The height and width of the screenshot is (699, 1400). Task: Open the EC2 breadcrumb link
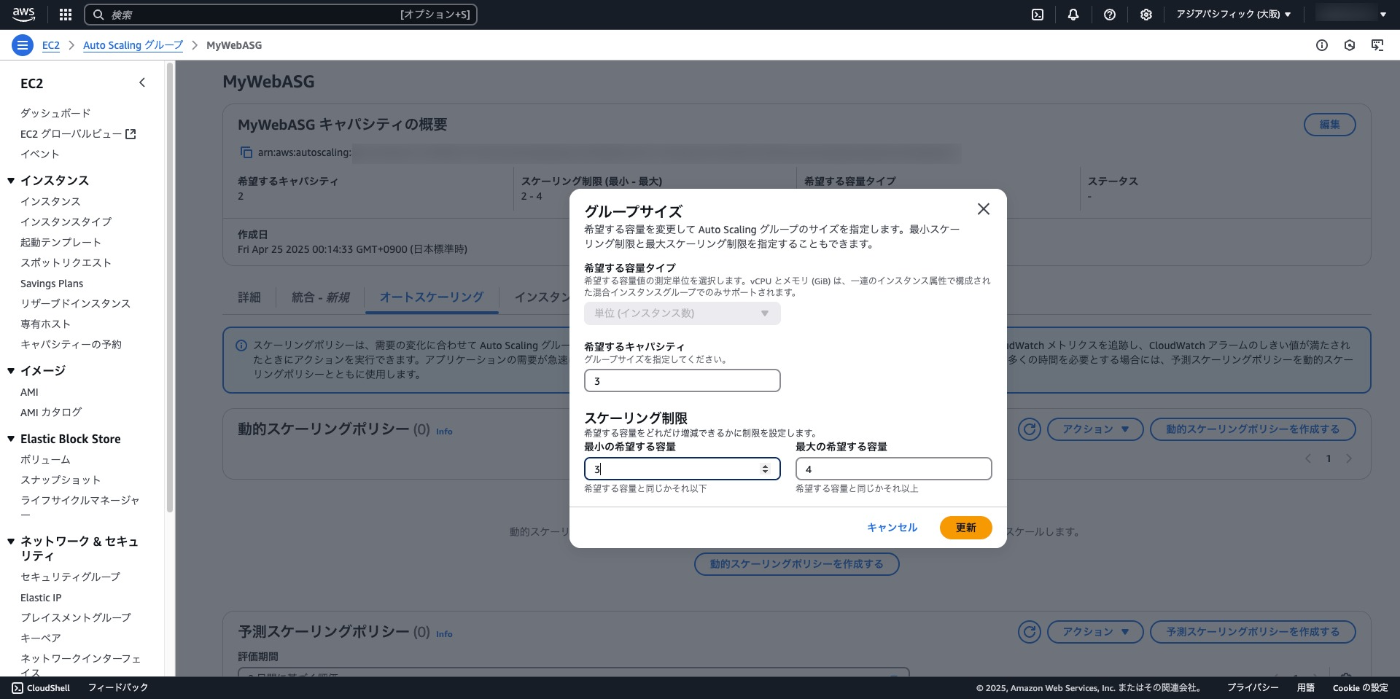(51, 46)
